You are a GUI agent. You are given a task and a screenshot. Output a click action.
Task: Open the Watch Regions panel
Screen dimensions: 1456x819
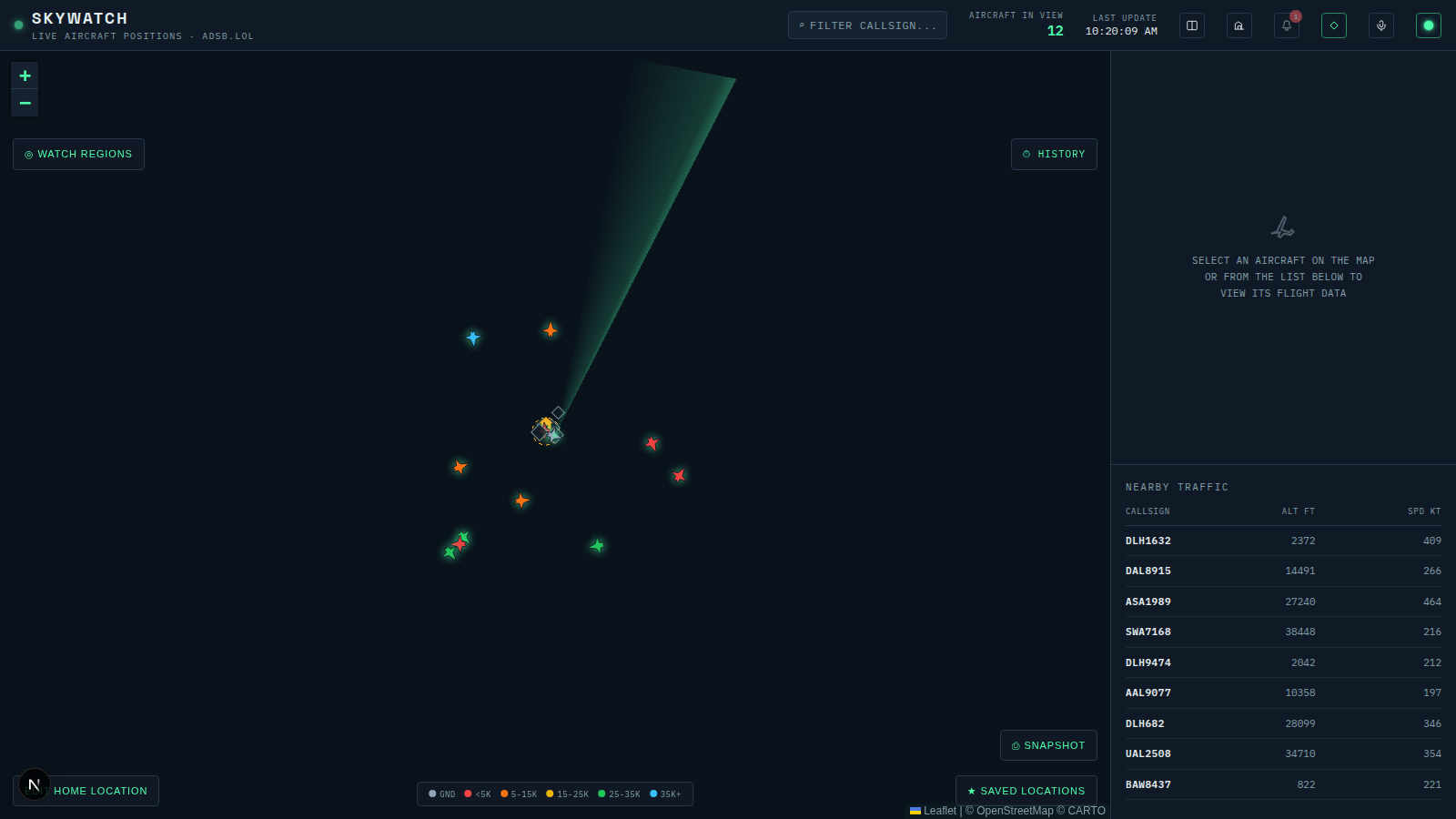[78, 154]
